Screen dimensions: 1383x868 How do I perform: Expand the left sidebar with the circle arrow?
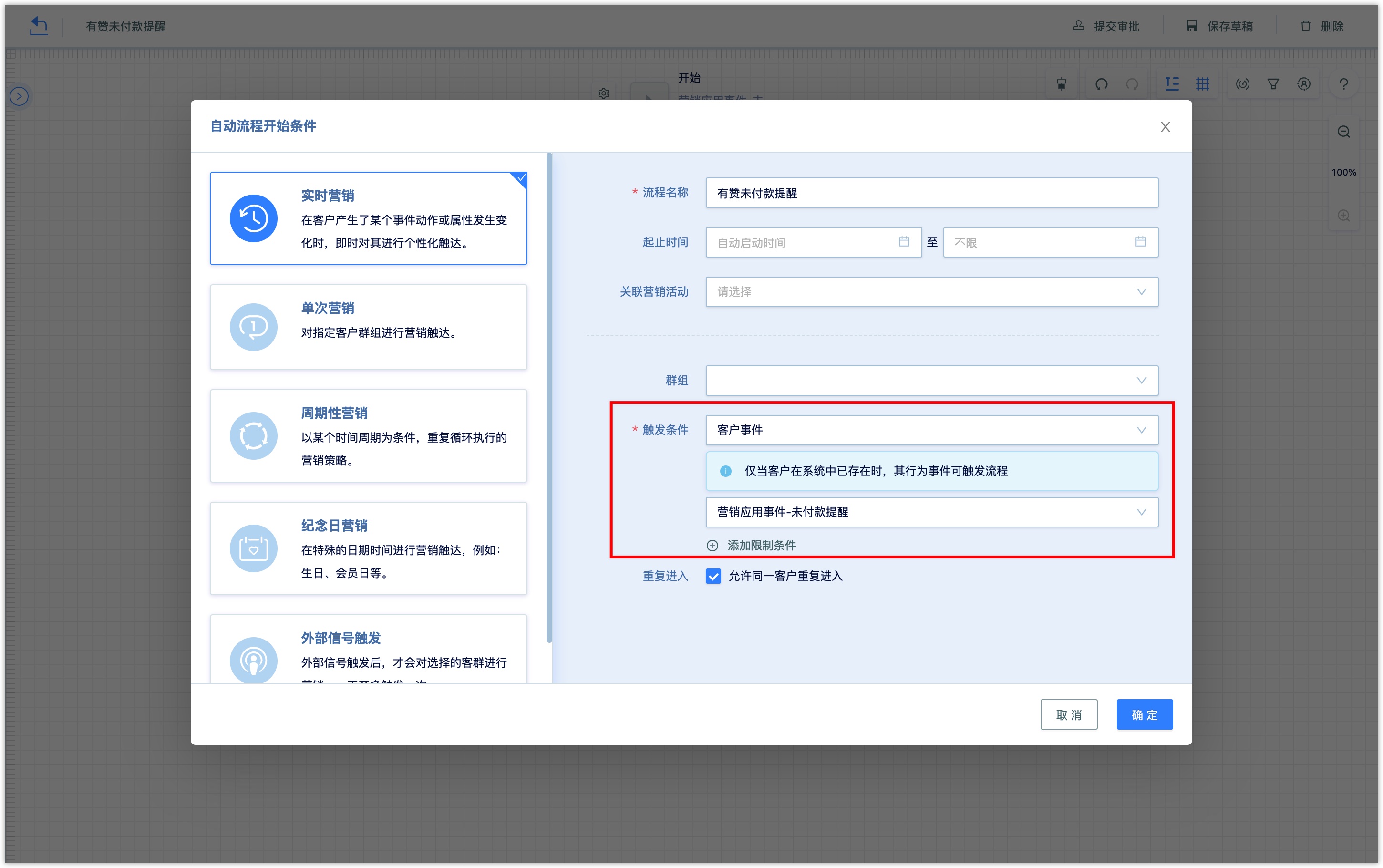[19, 96]
